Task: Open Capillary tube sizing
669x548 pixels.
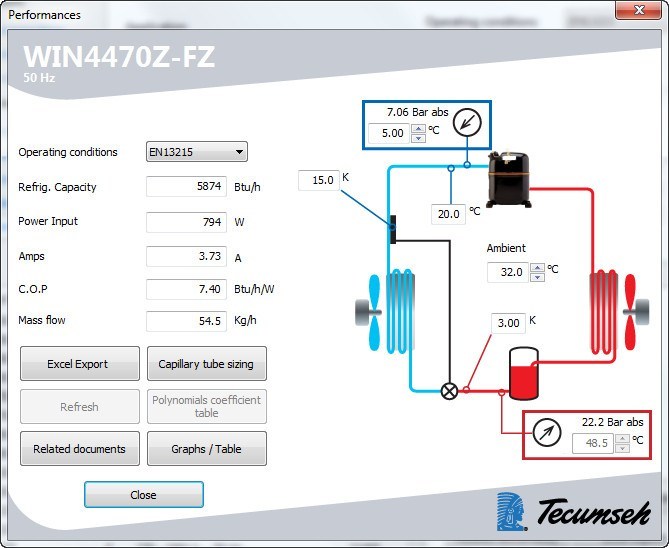Action: 207,364
